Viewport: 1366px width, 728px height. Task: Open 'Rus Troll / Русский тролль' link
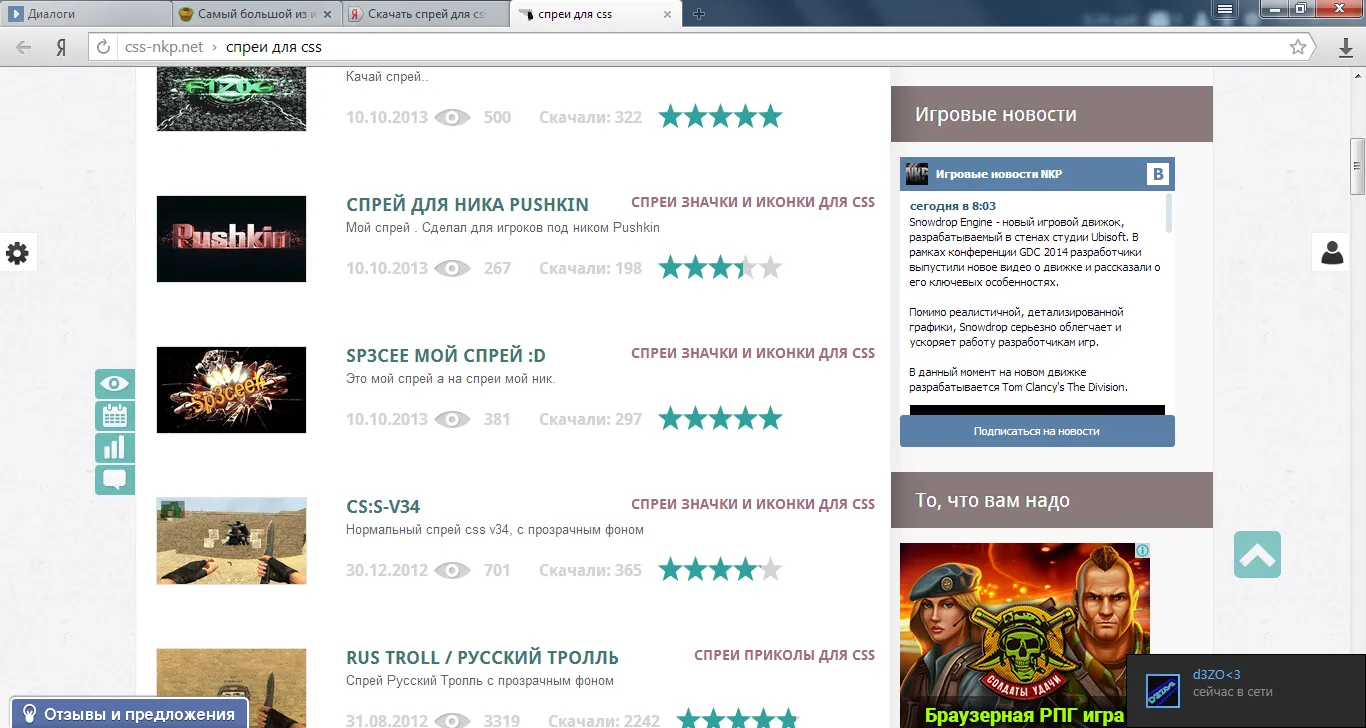coord(482,657)
